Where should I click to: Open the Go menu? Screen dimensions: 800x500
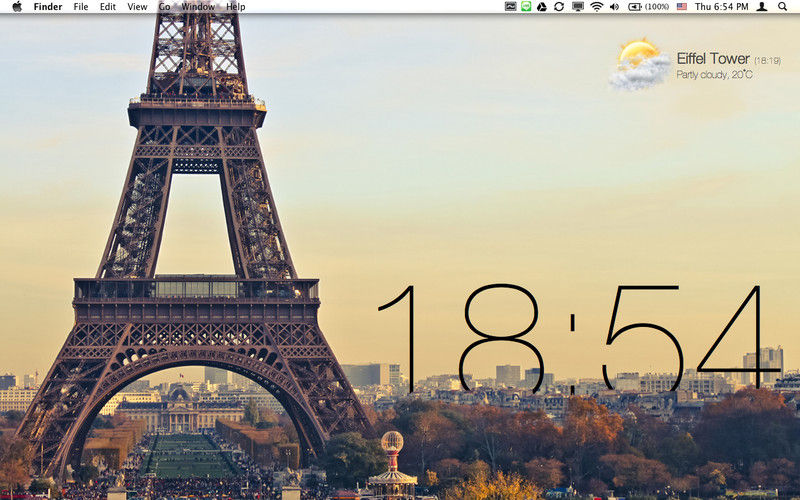164,7
